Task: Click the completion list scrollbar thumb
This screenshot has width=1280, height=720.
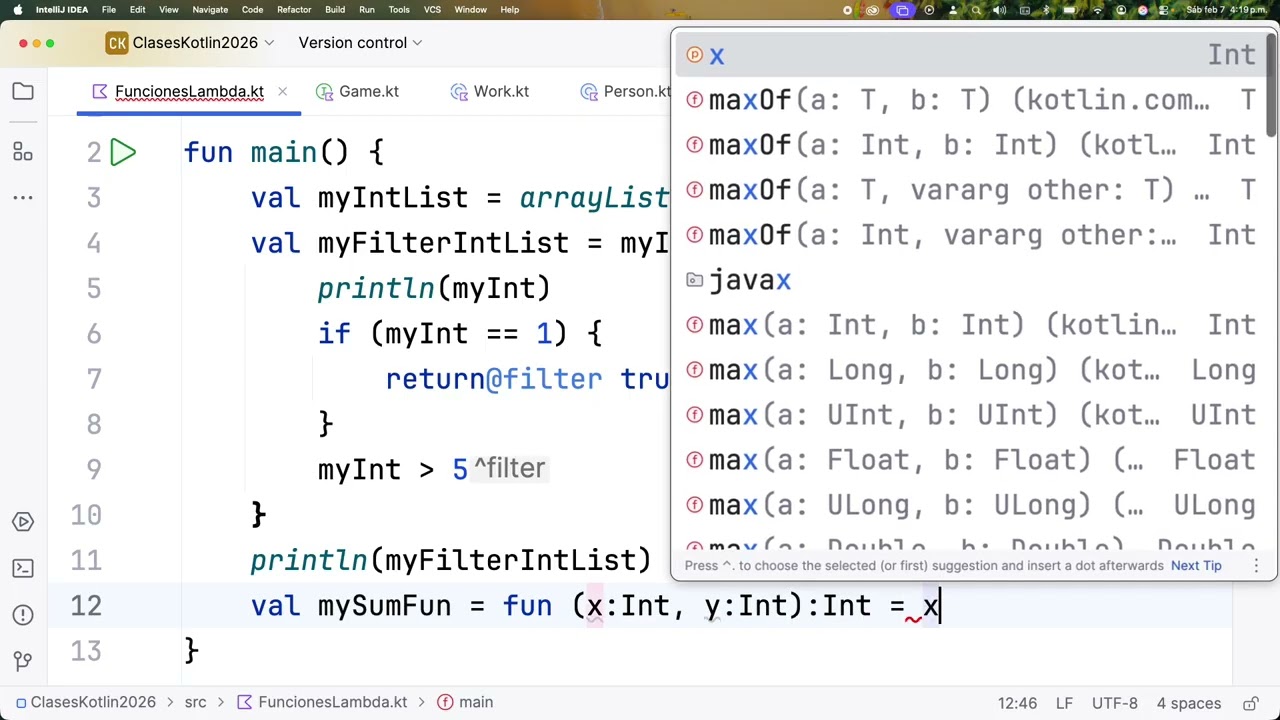Action: [x=1272, y=85]
